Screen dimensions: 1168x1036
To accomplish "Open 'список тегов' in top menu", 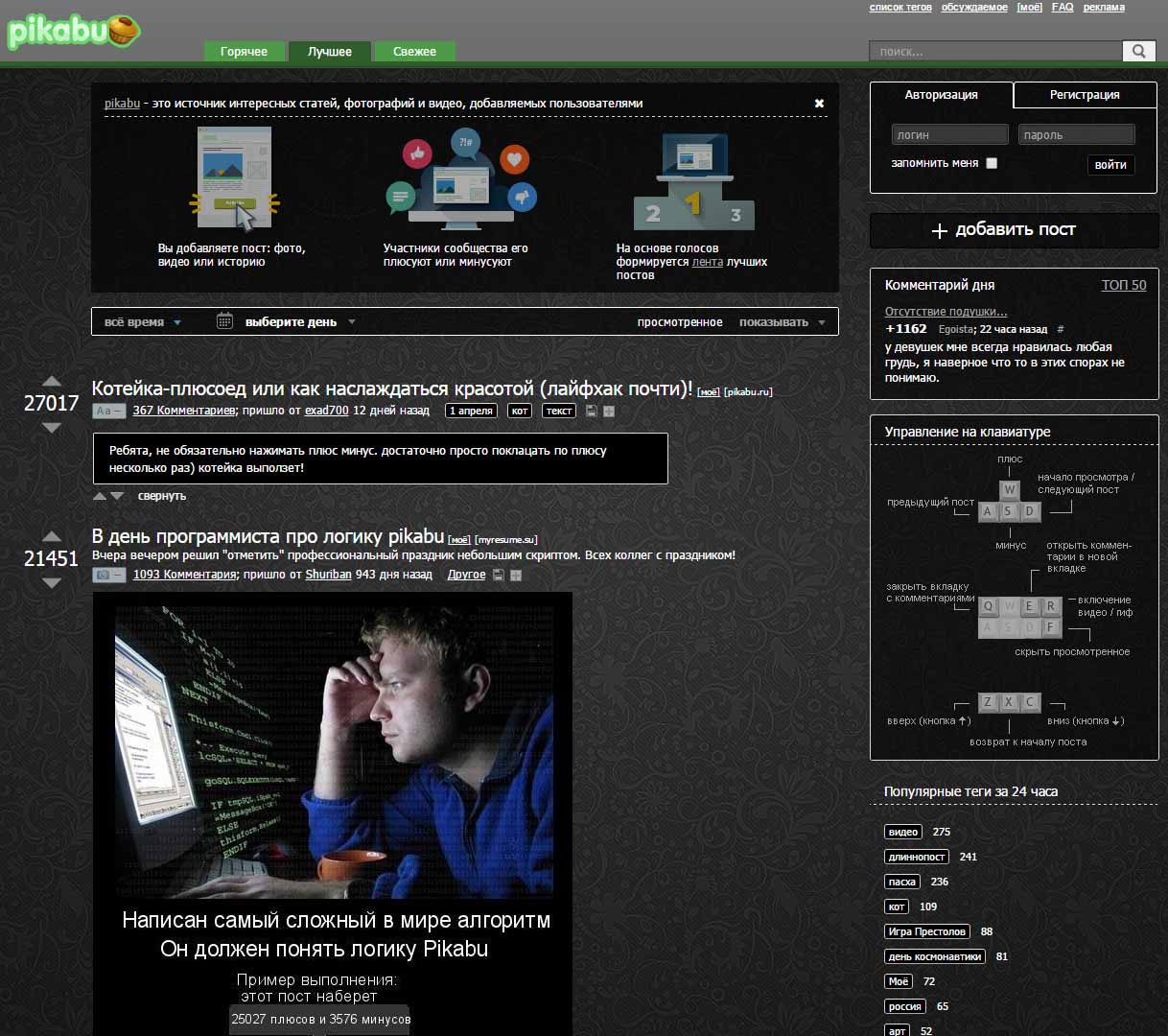I will (900, 8).
